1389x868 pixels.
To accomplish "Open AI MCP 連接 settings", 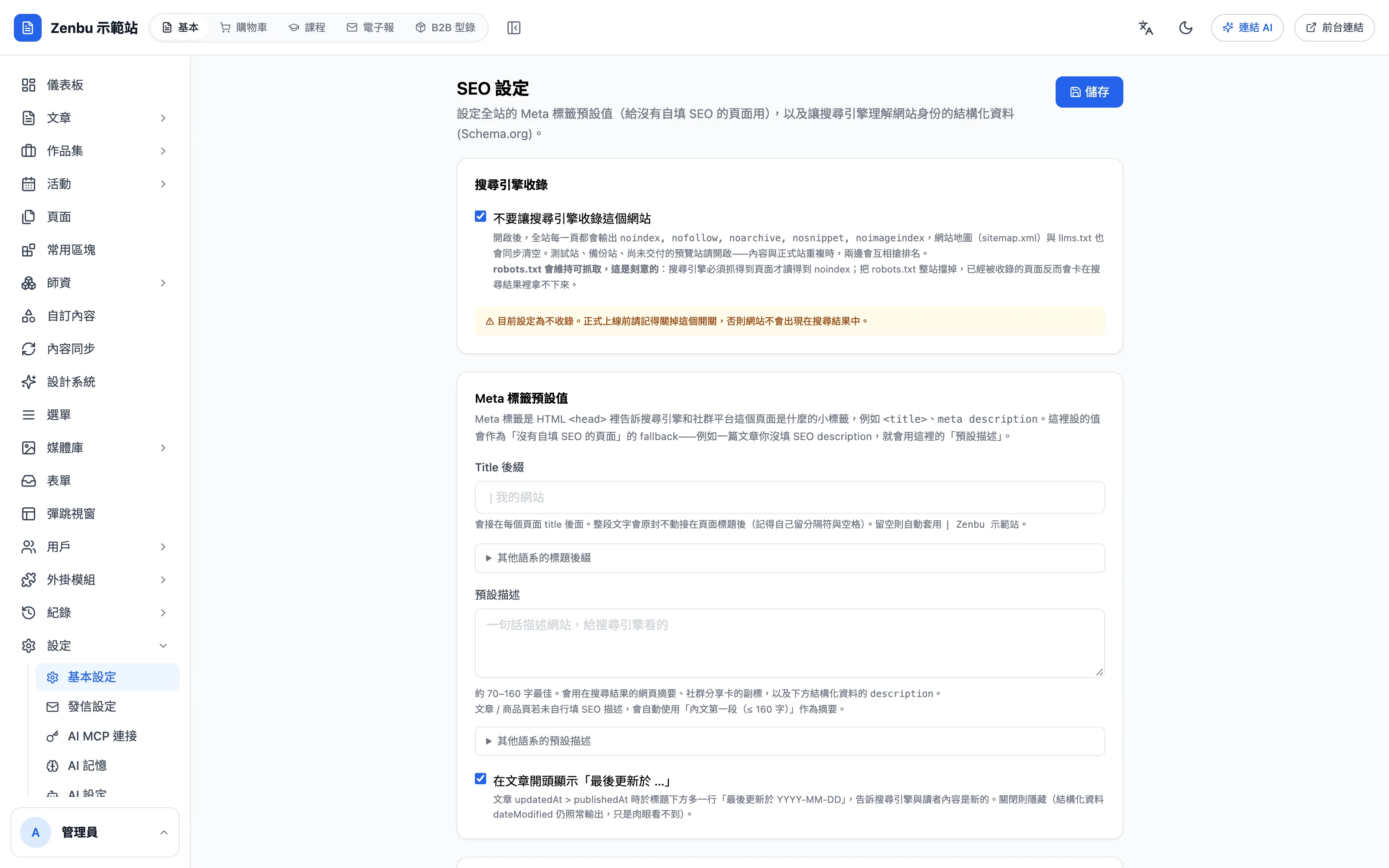I will pyautogui.click(x=107, y=736).
